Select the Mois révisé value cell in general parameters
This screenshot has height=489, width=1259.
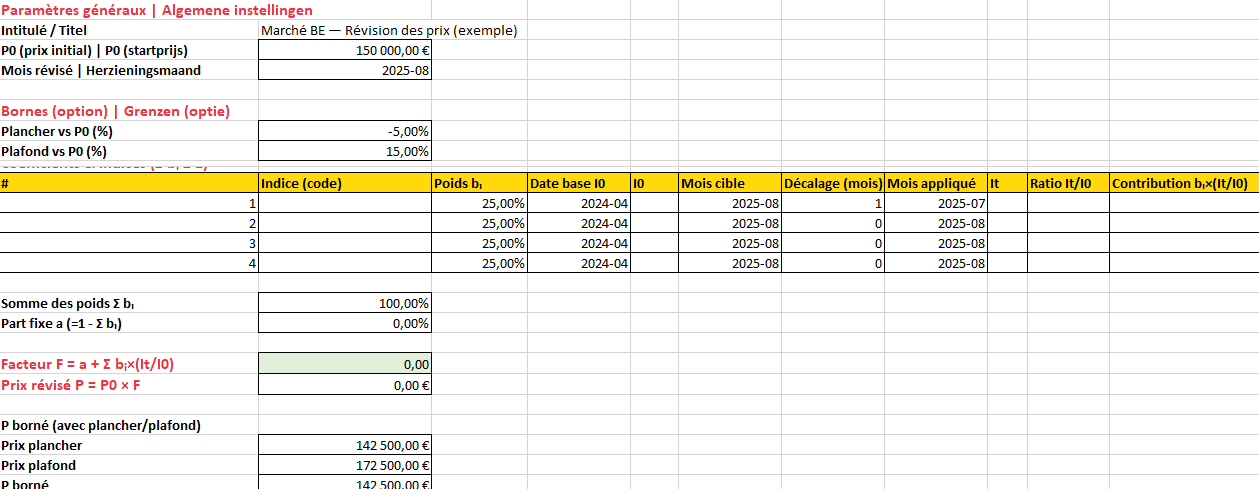[345, 70]
